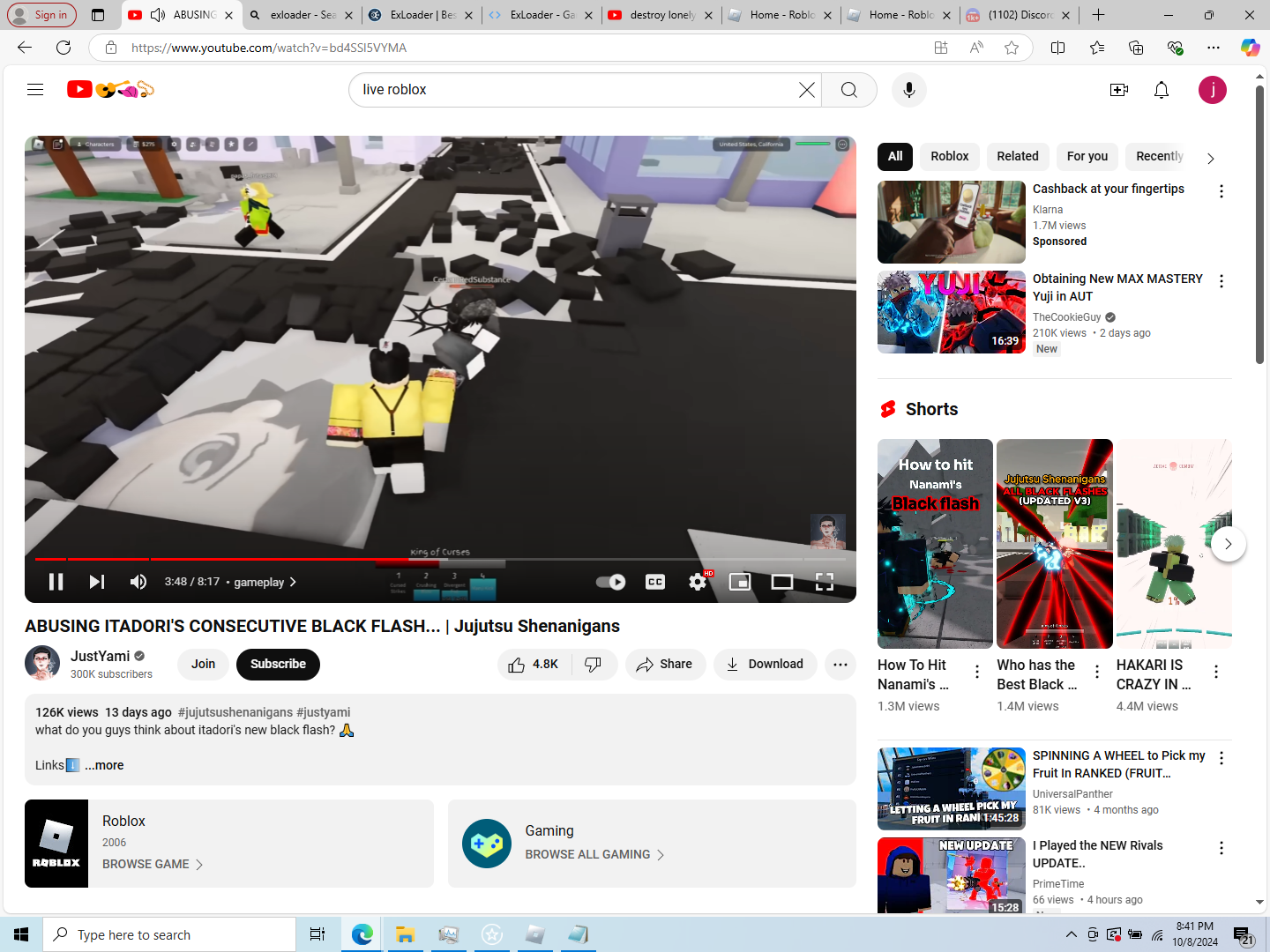The height and width of the screenshot is (952, 1270).
Task: Show more filter chips arrow
Action: click(1211, 158)
